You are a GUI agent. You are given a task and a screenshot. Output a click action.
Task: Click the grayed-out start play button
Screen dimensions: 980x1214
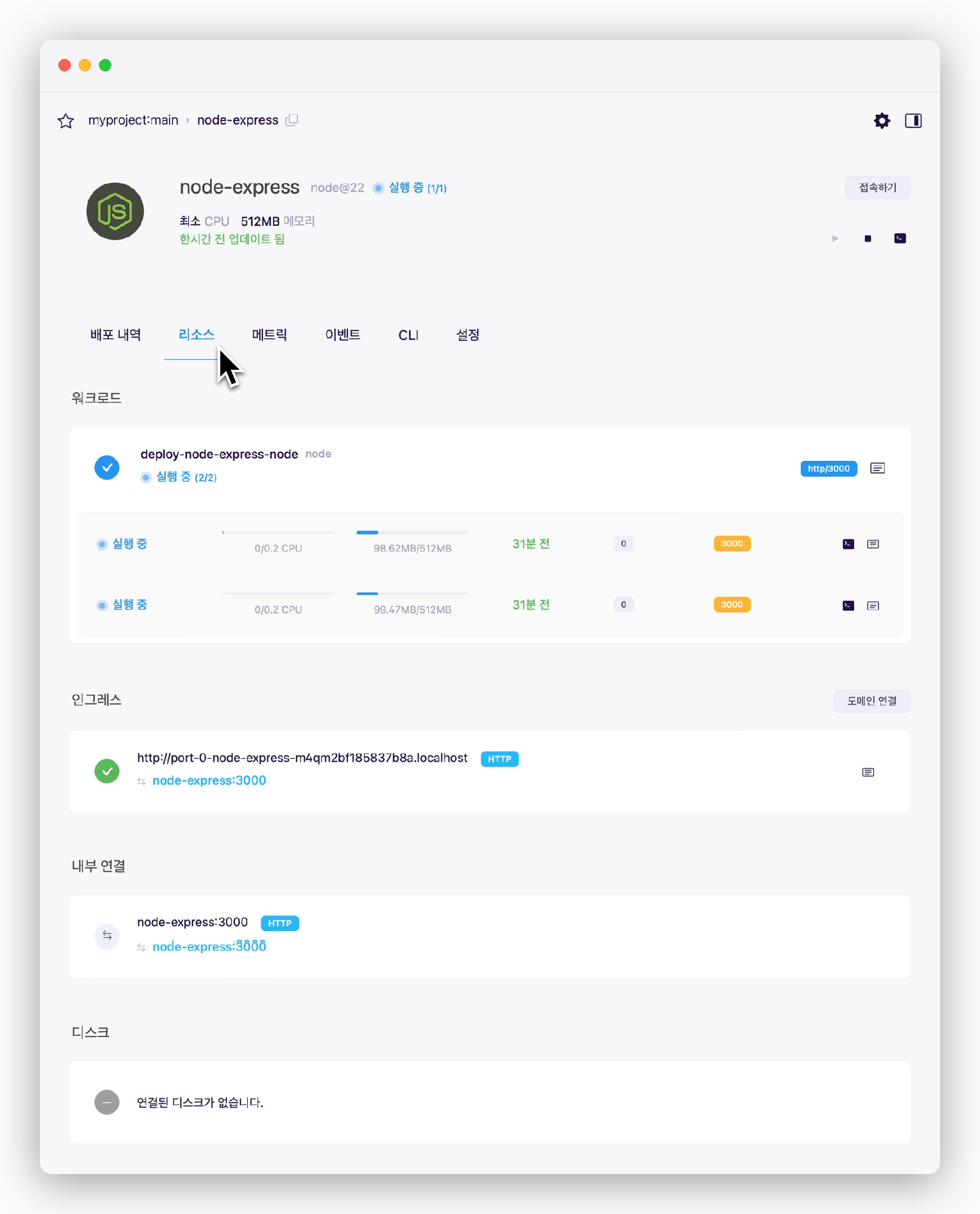(835, 239)
